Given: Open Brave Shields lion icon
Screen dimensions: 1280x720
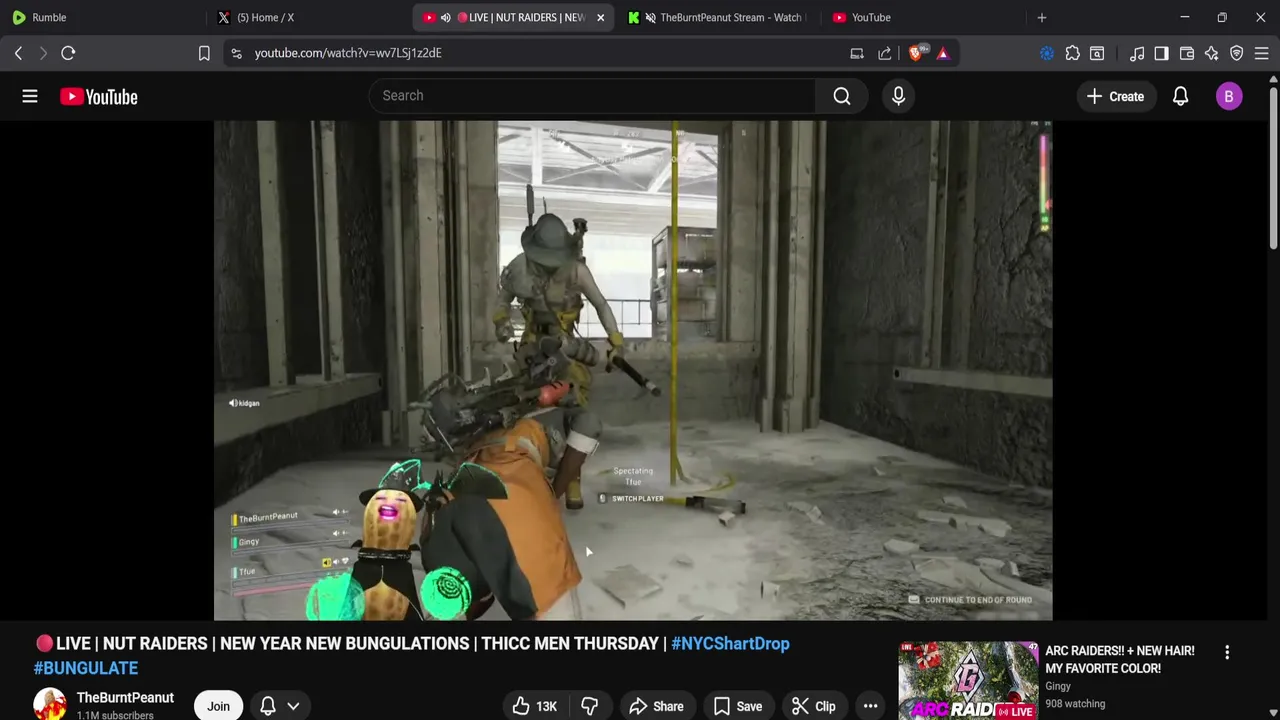Looking at the screenshot, I should (916, 53).
